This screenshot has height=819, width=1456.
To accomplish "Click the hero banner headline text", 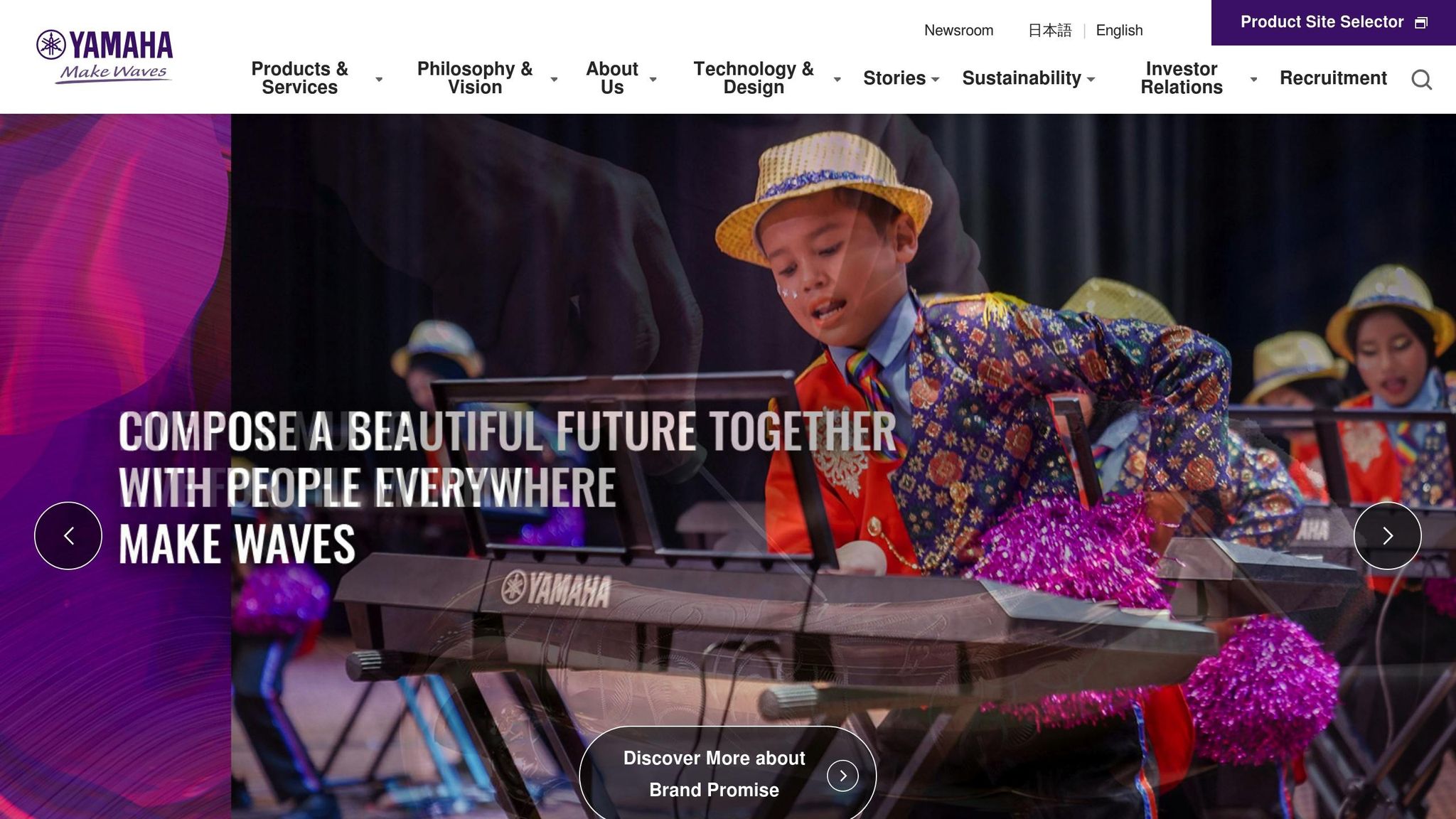I will (507, 488).
